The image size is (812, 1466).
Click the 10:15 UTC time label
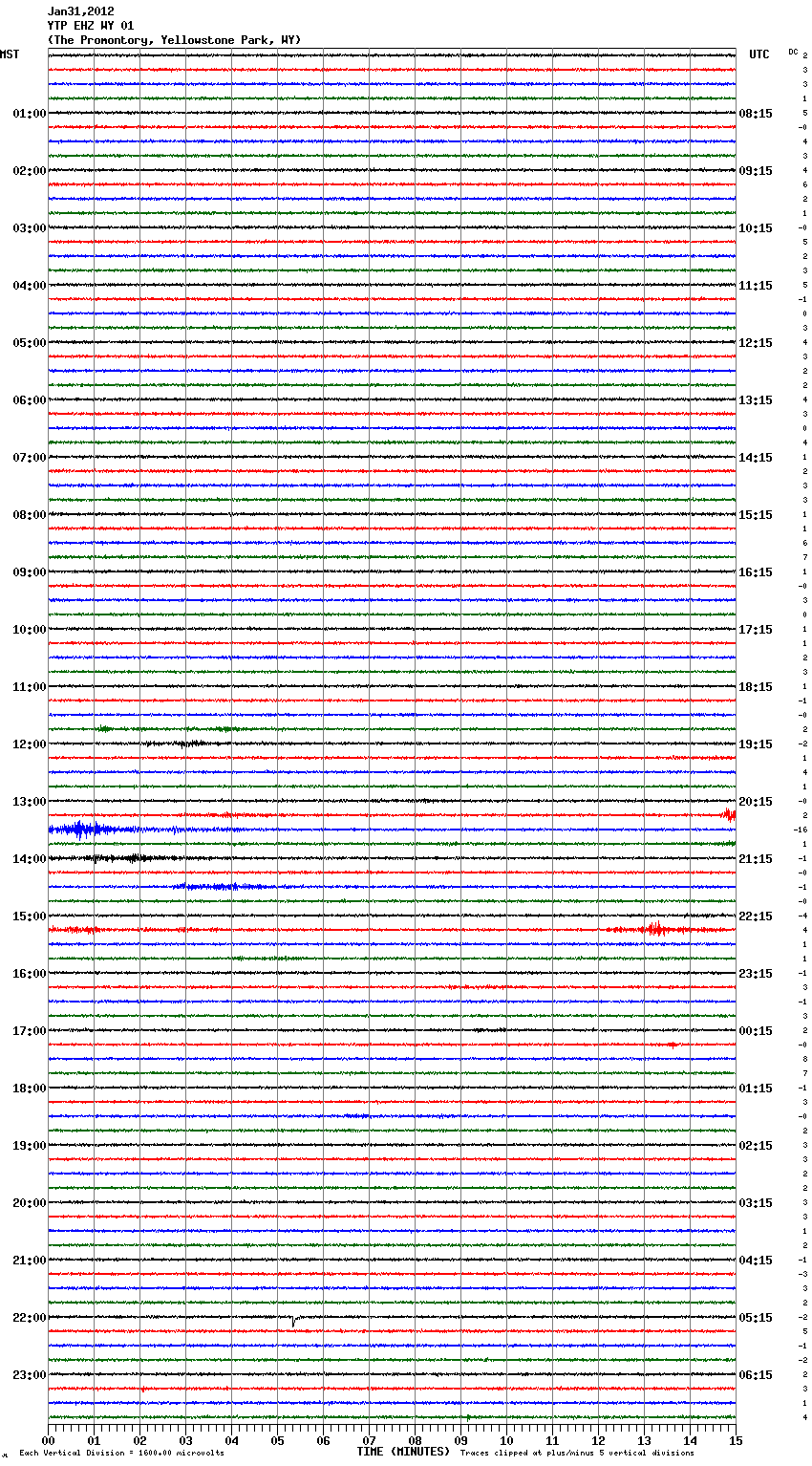coord(756,228)
